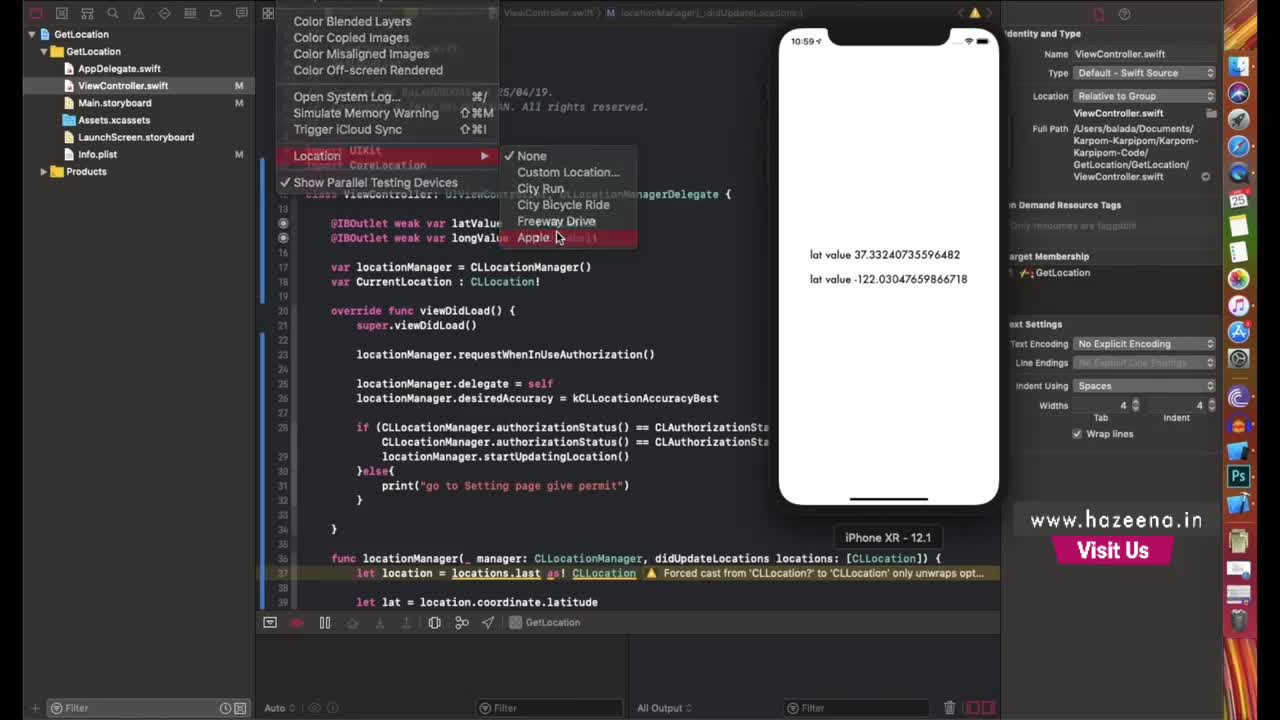Click the related items grid icon
Screen dimensions: 1280x720
[268, 13]
